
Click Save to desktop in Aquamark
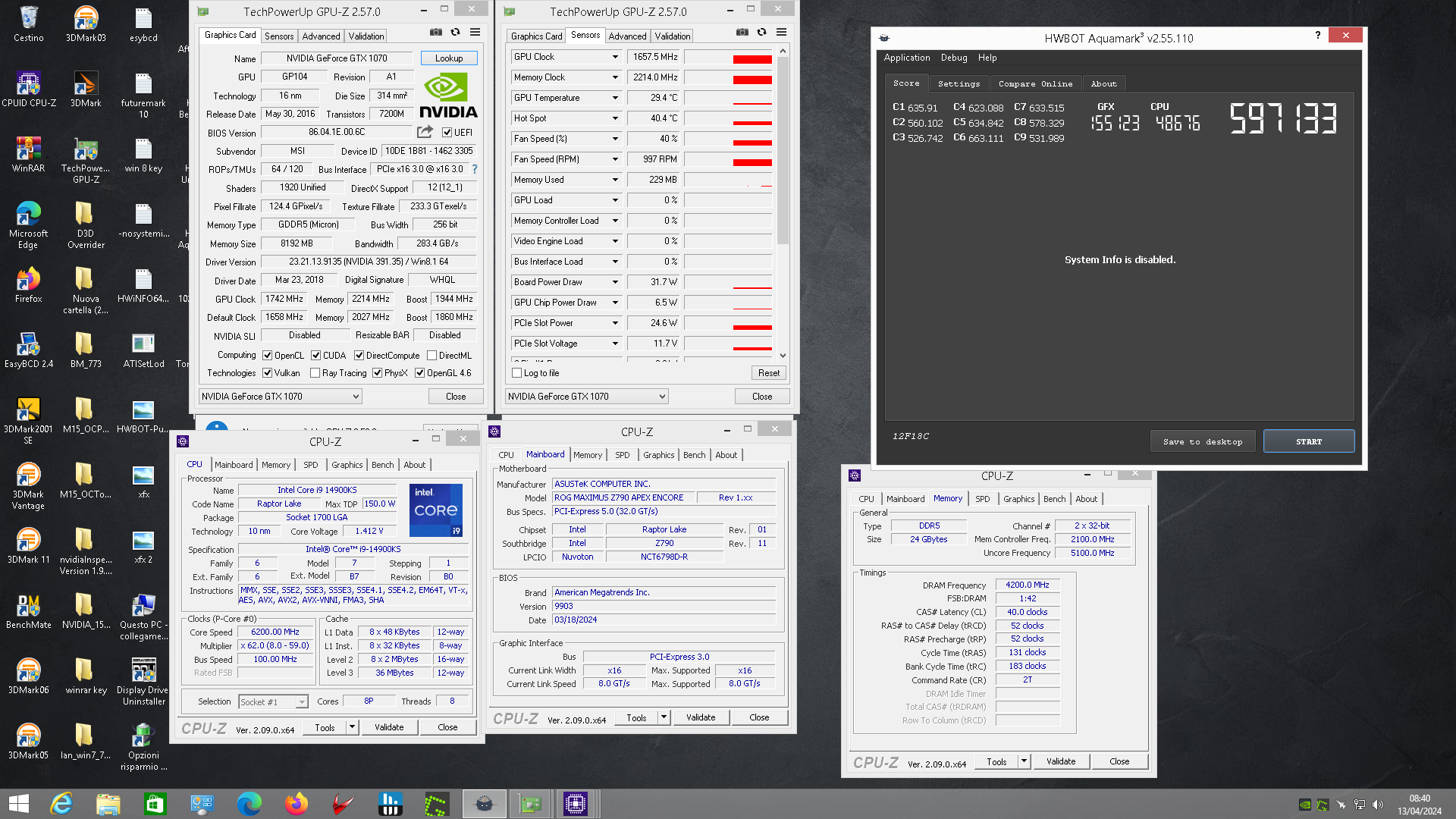(x=1203, y=441)
